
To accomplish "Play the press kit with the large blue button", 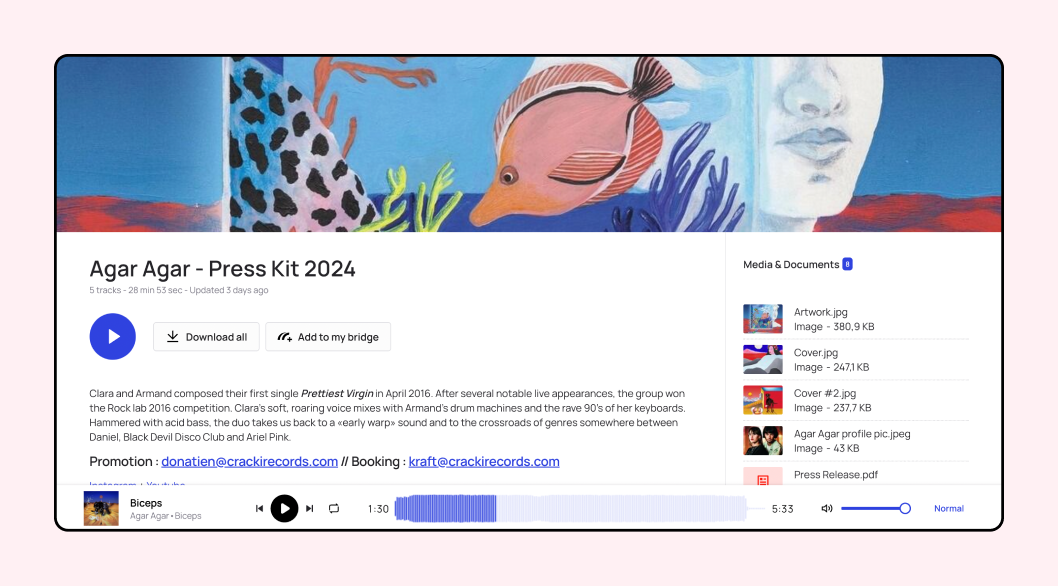I will pos(112,337).
